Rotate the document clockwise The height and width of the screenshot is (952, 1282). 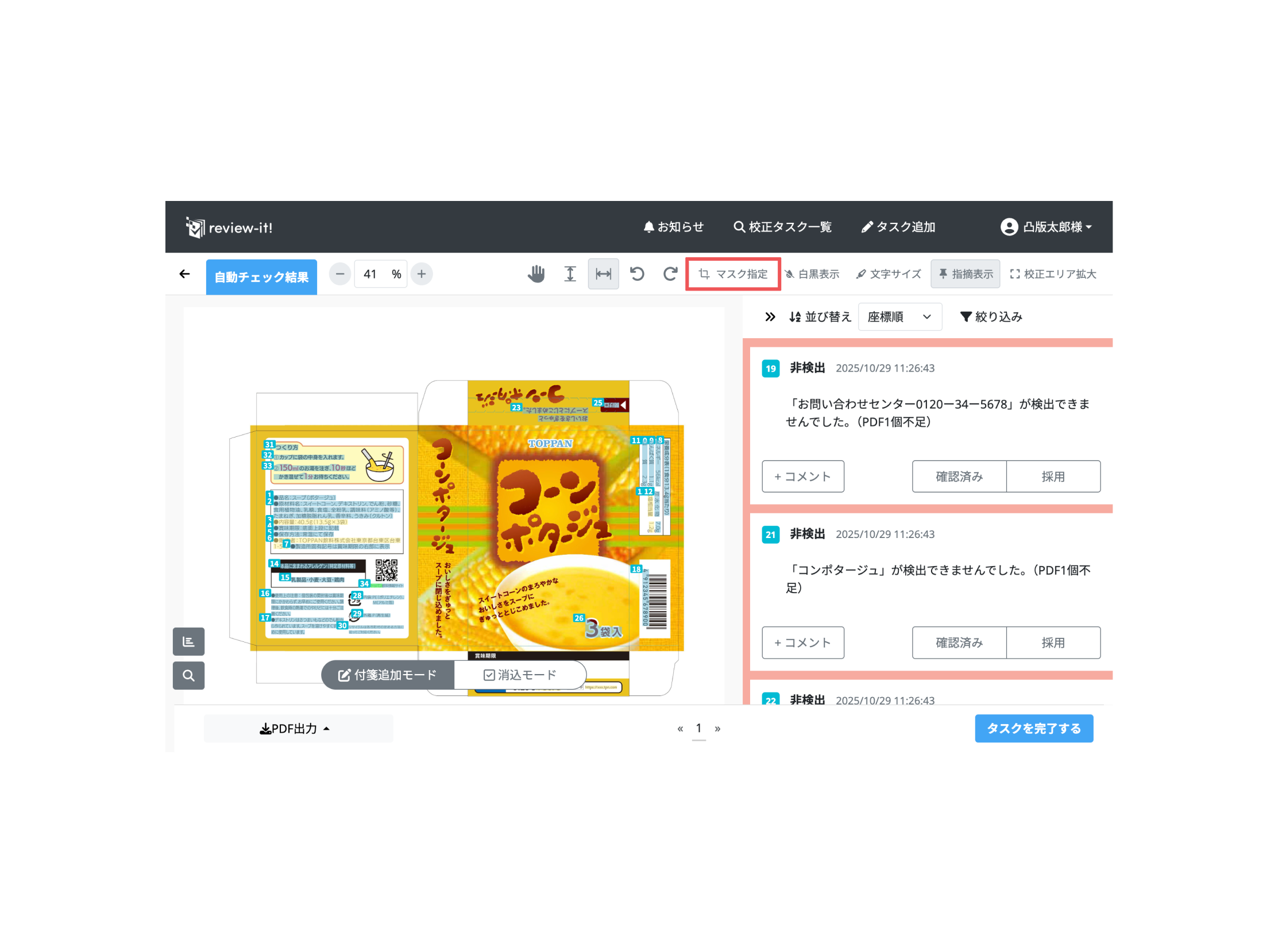click(x=670, y=274)
